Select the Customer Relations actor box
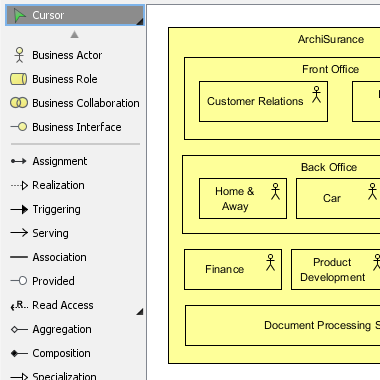This screenshot has width=380, height=380. [263, 101]
